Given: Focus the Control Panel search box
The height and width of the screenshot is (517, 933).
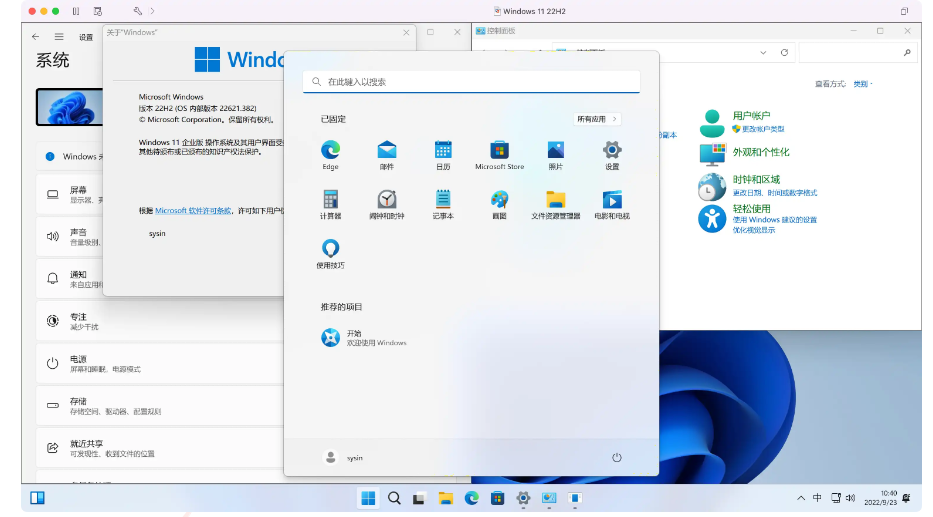Looking at the screenshot, I should click(x=856, y=52).
